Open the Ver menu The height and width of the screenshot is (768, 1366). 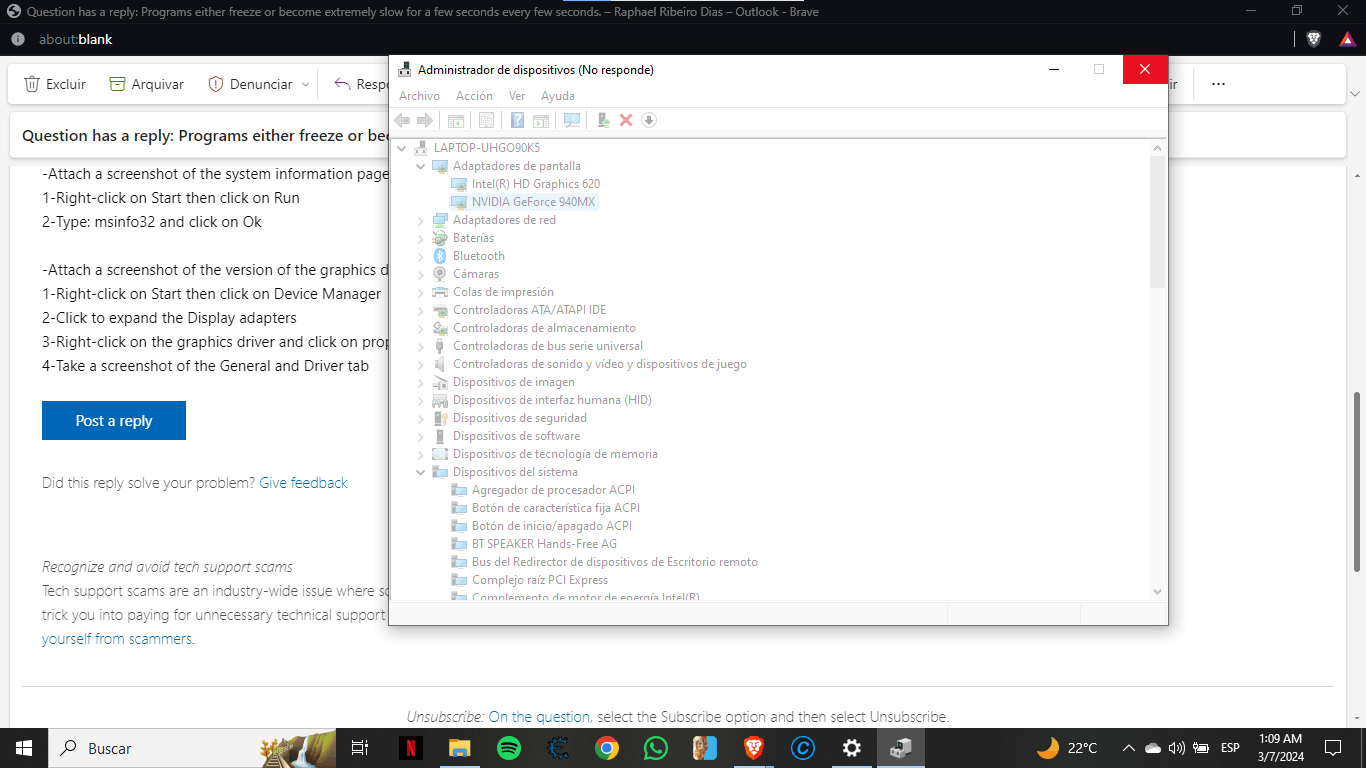tap(517, 96)
